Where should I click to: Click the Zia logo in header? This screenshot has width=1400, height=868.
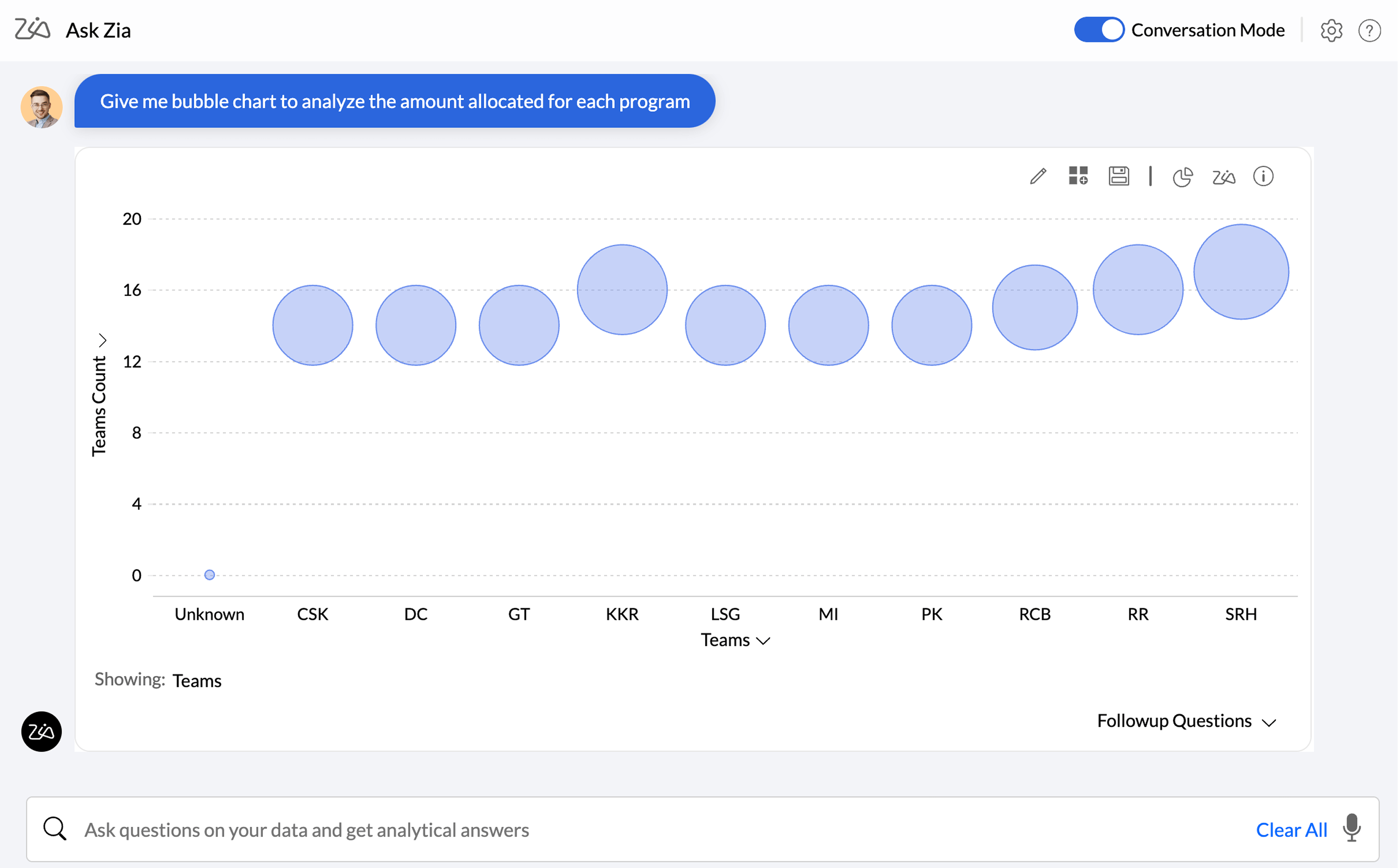pyautogui.click(x=32, y=29)
